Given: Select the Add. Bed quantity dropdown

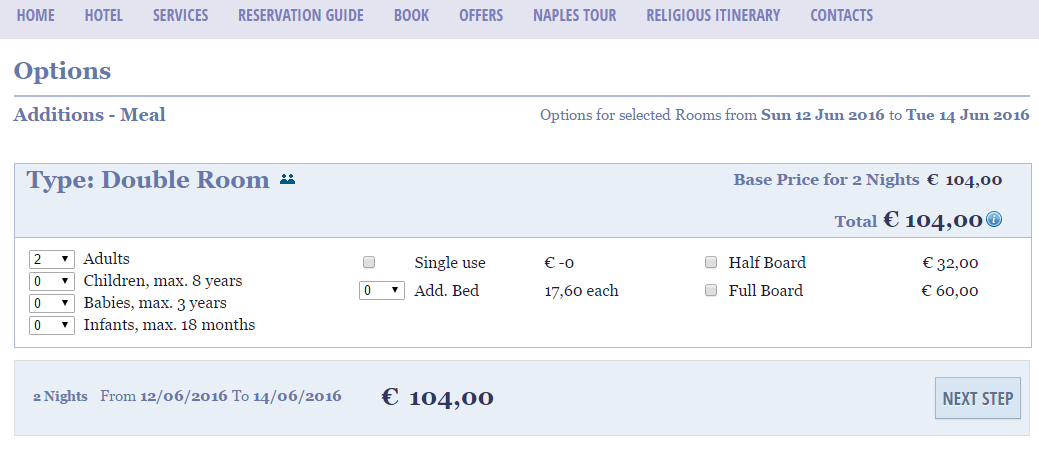Looking at the screenshot, I should 382,291.
